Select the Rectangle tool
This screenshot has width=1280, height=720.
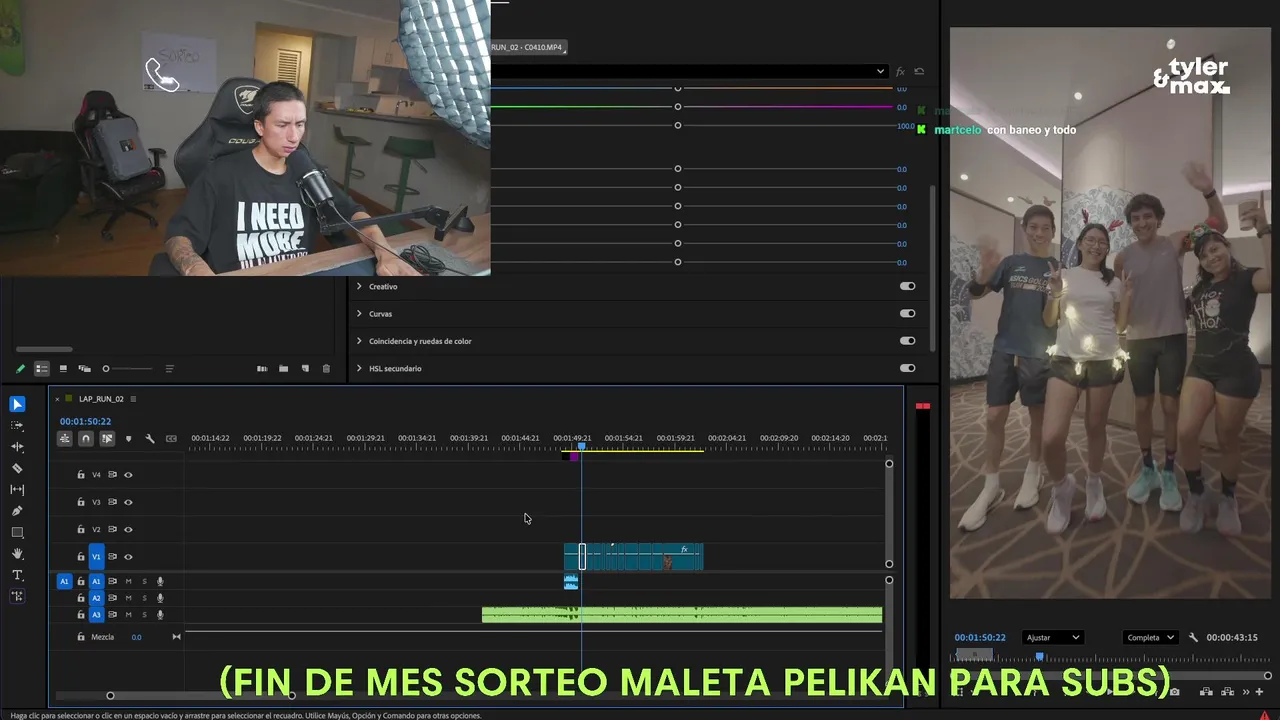click(x=17, y=532)
